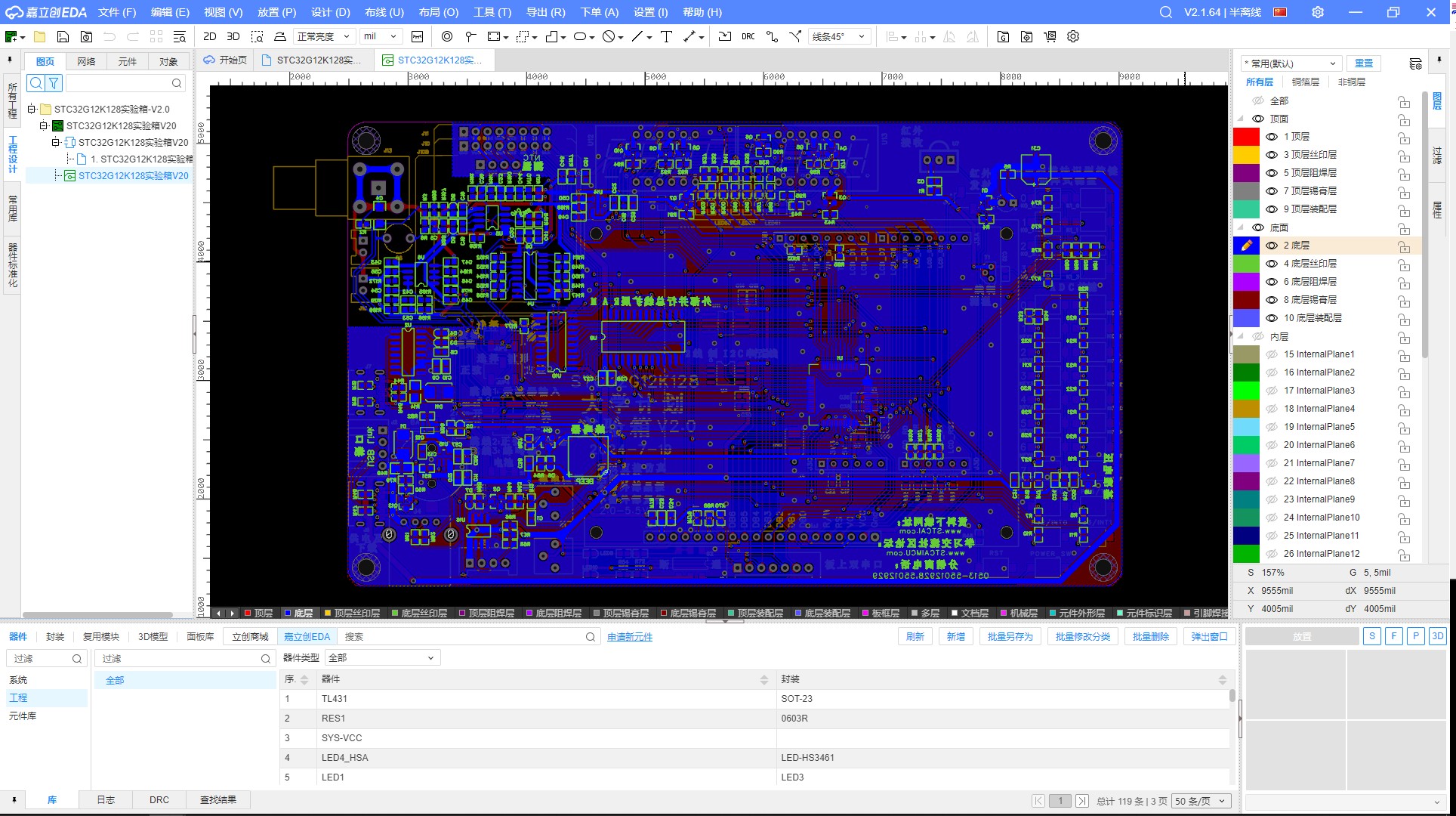Click the yellow swatch for 3 顶层丝印层
This screenshot has width=1456, height=816.
click(x=1246, y=155)
